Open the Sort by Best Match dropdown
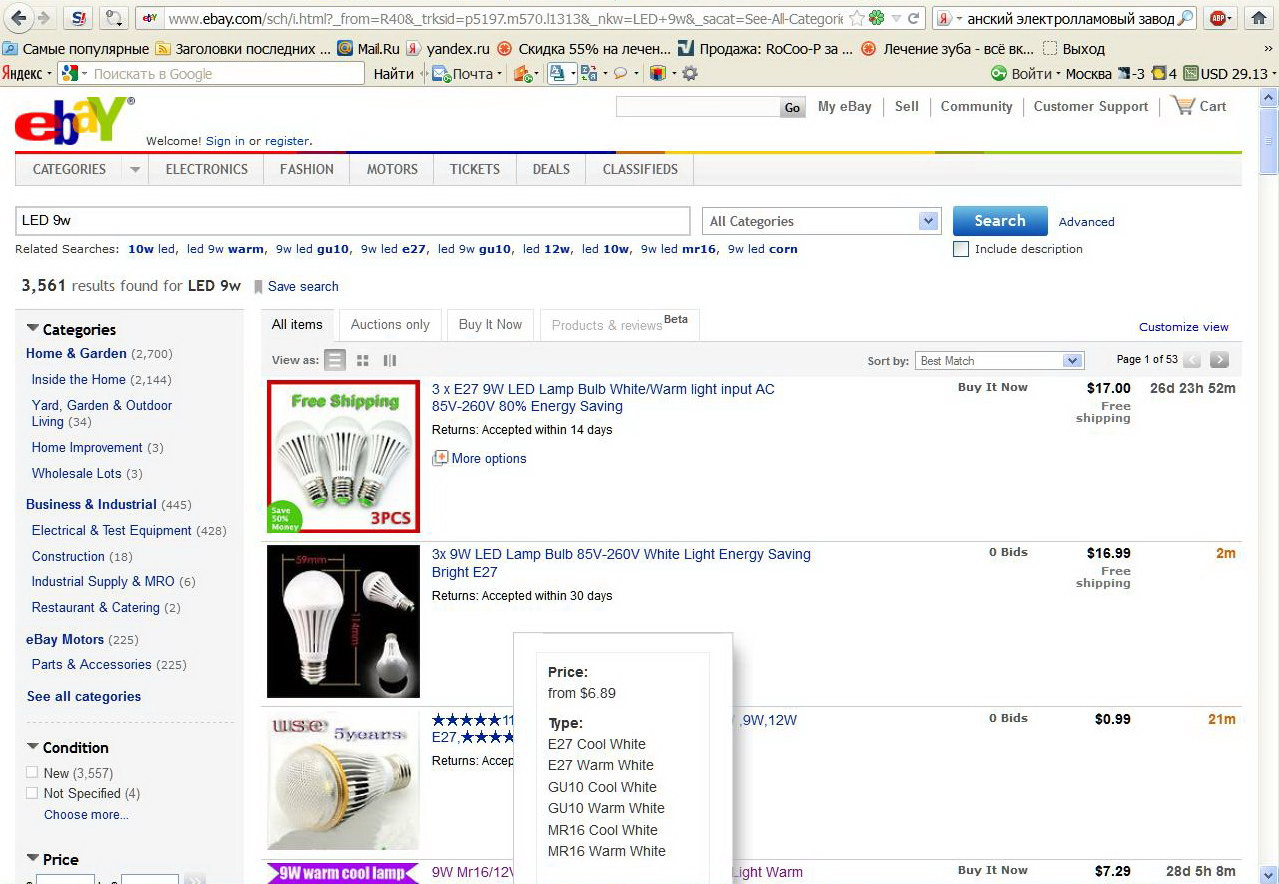The image size is (1279, 884). (1000, 360)
